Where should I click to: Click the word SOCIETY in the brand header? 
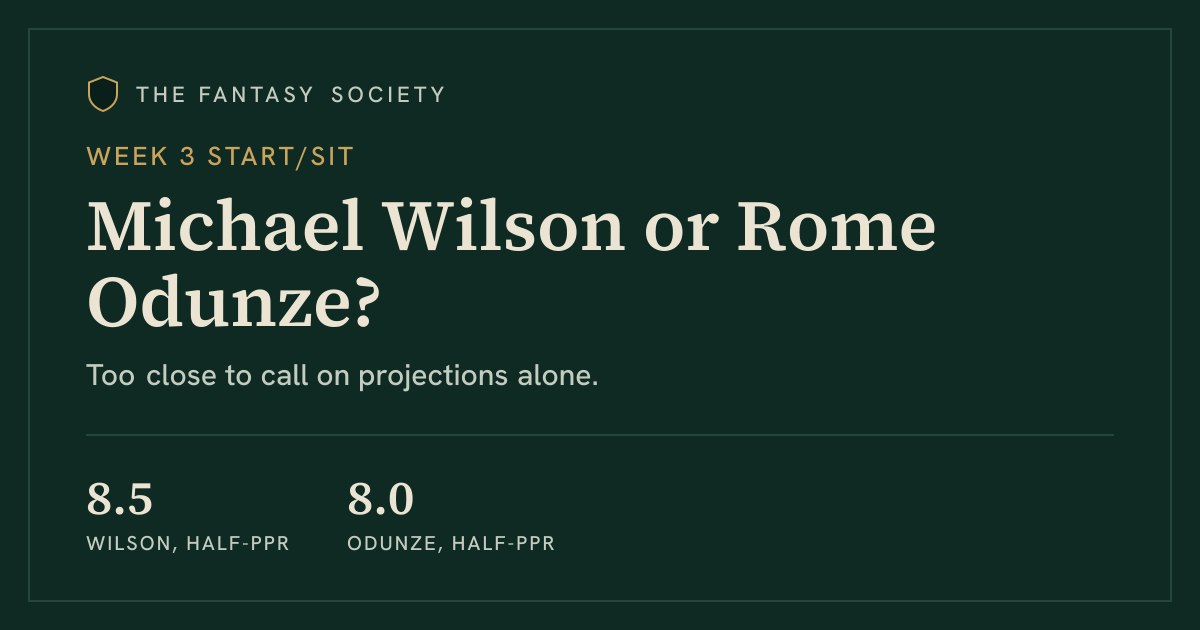point(389,95)
